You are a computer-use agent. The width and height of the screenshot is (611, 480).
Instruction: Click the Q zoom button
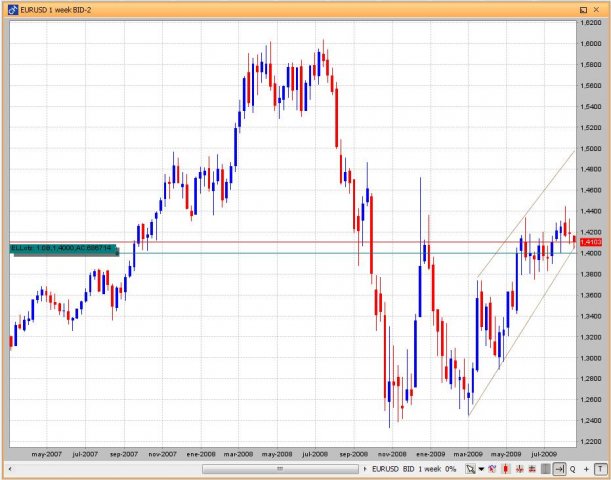click(573, 469)
